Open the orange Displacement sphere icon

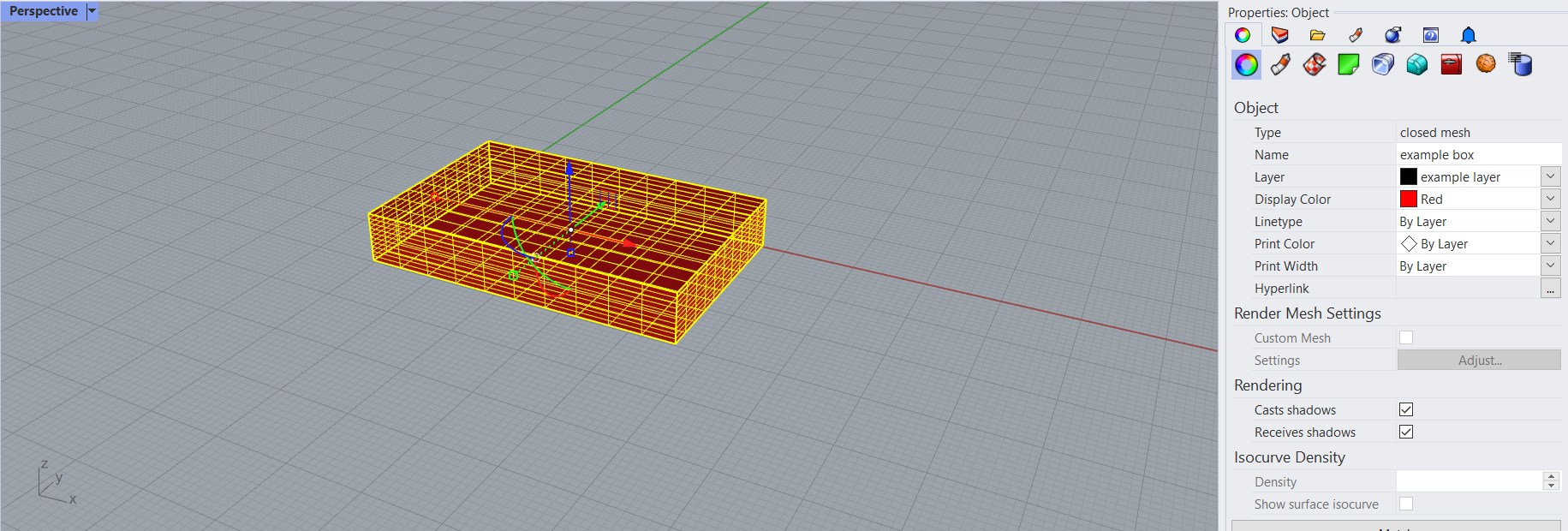pyautogui.click(x=1486, y=64)
